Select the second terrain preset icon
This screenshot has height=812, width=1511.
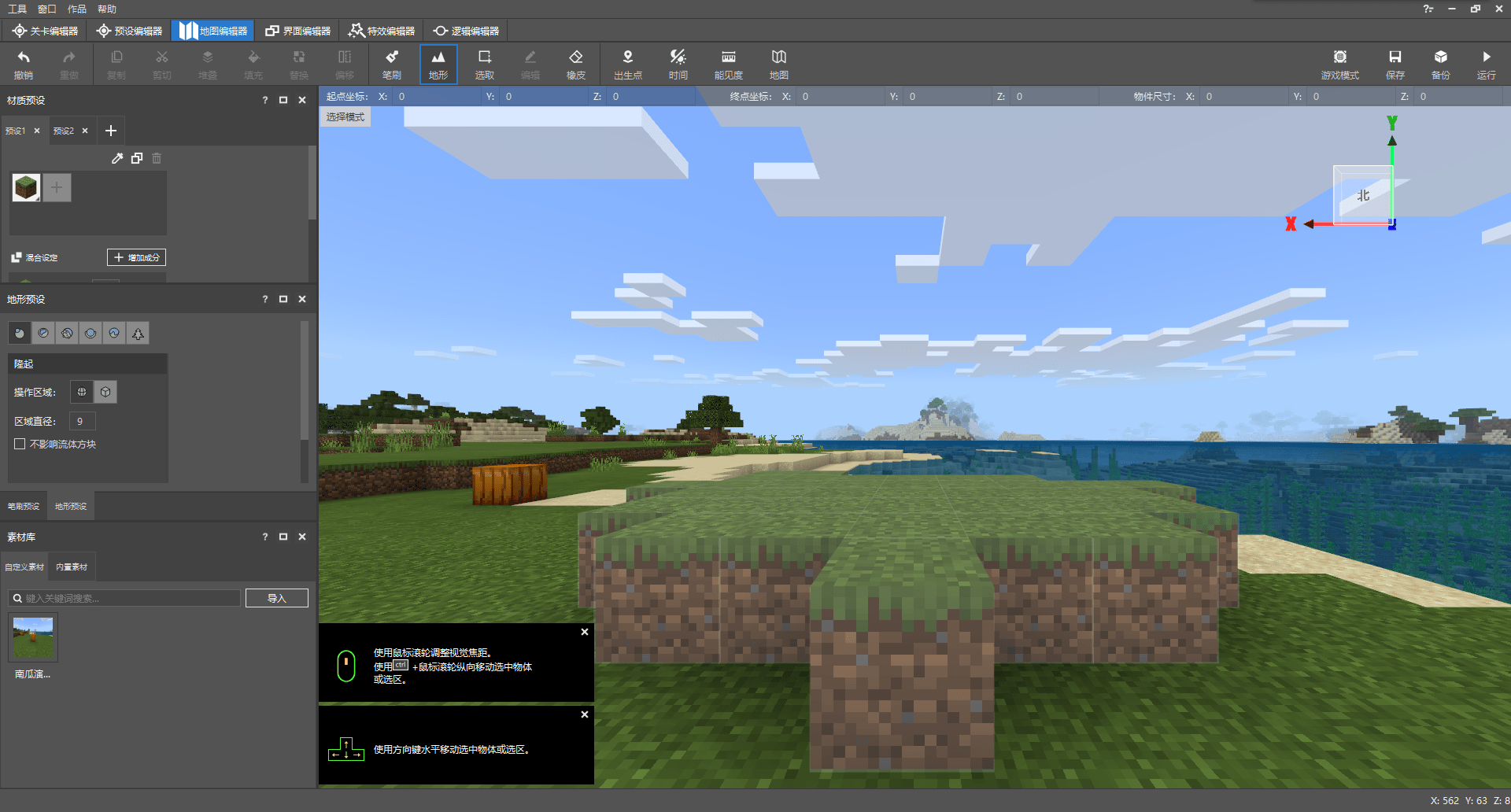point(43,334)
